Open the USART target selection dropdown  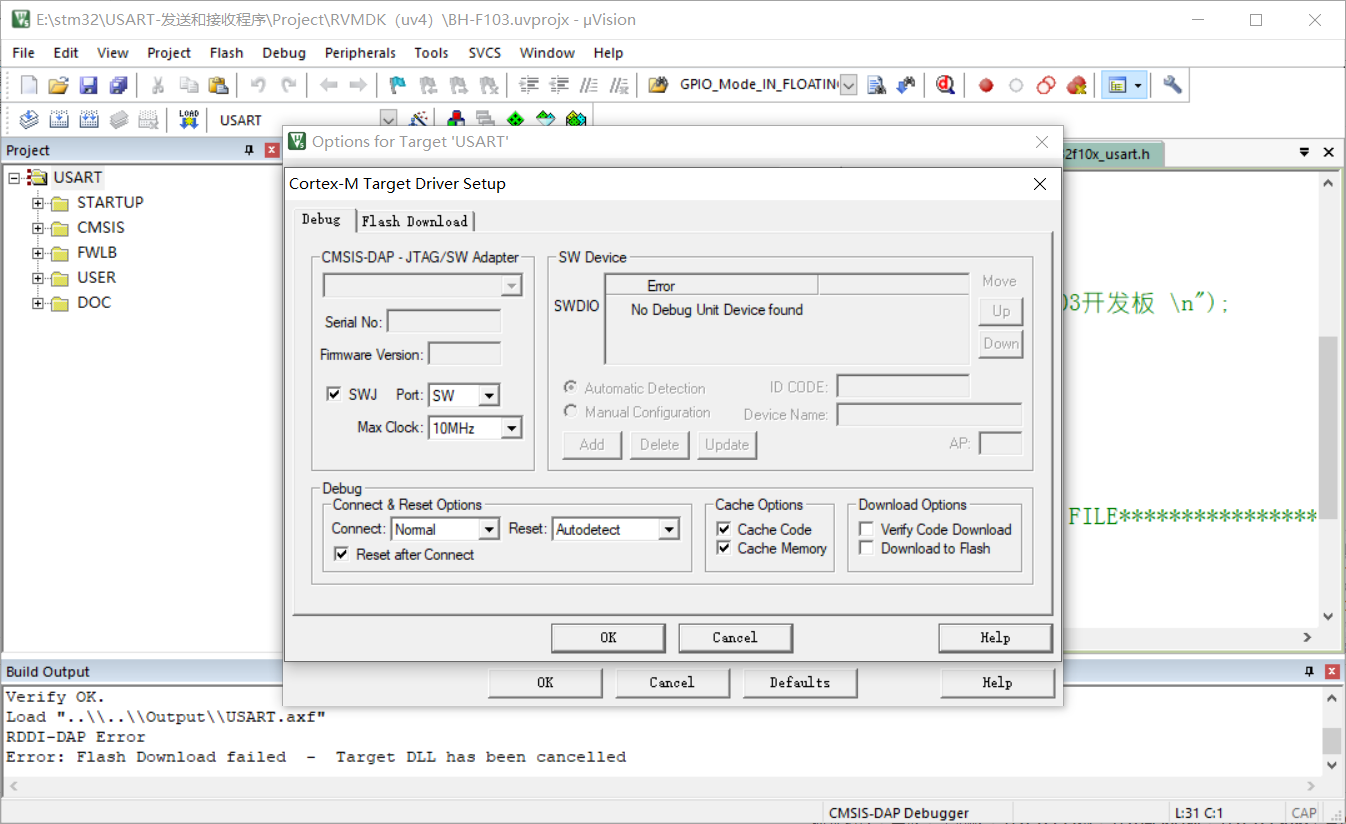[x=389, y=119]
